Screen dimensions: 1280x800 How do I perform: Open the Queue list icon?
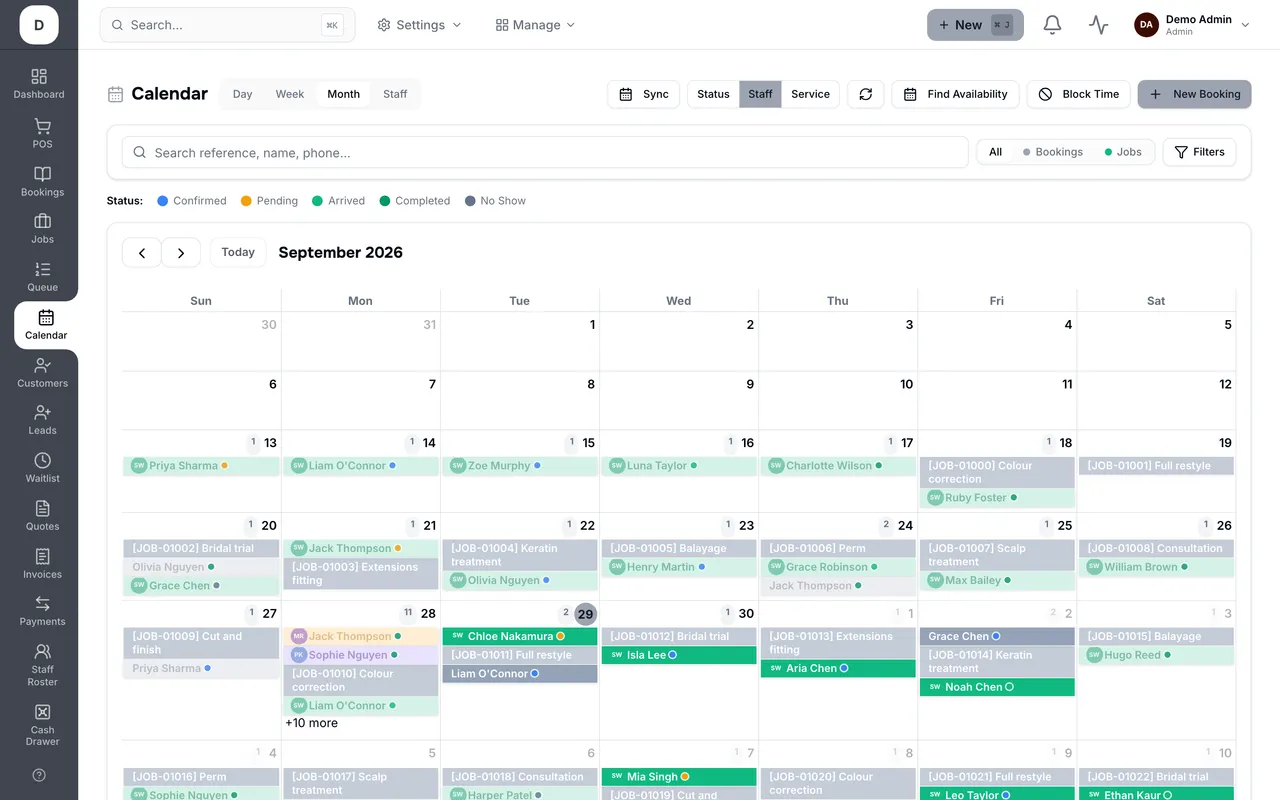pyautogui.click(x=42, y=276)
